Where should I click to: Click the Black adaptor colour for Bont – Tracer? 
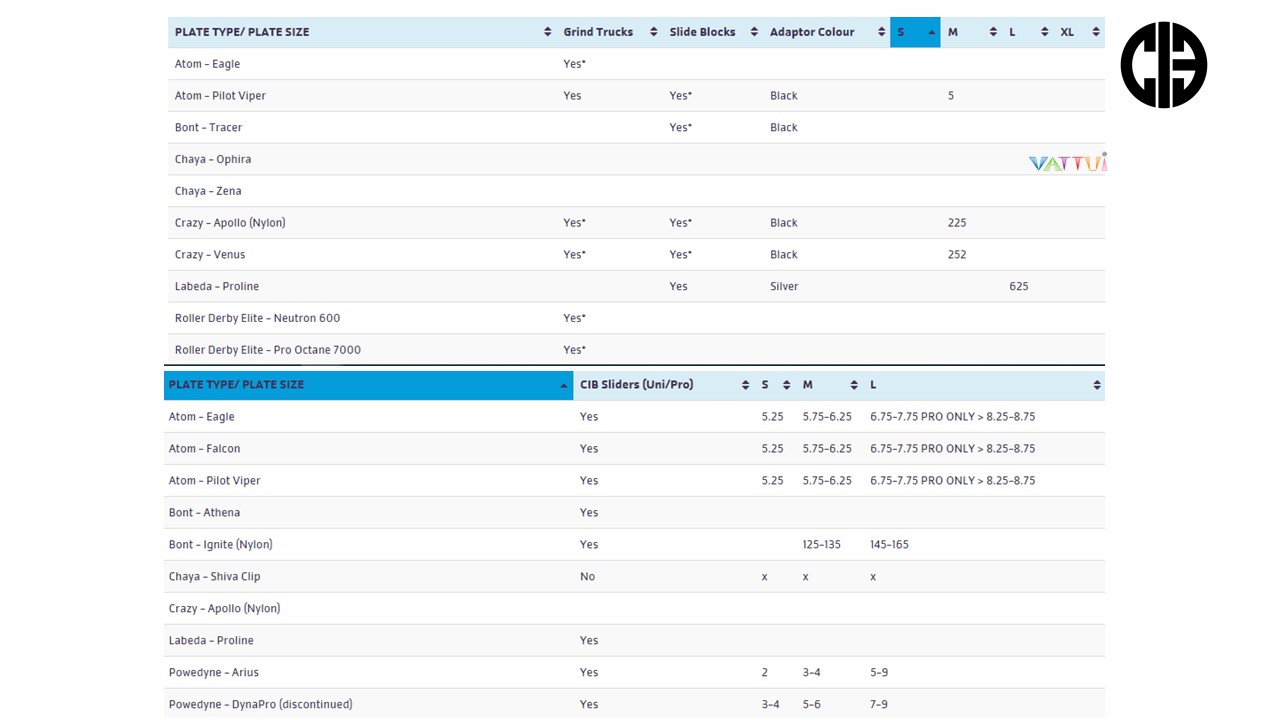point(784,128)
